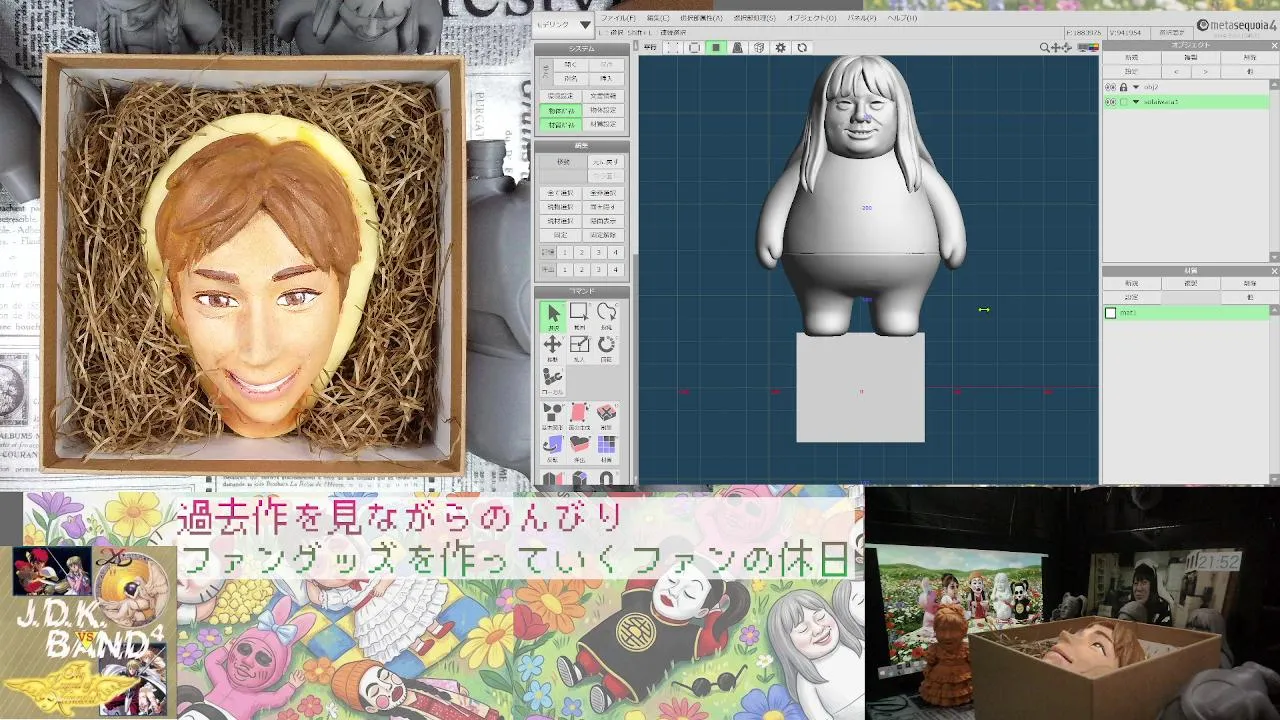
Task: Click the undo button in Edit panel
Action: coord(605,161)
